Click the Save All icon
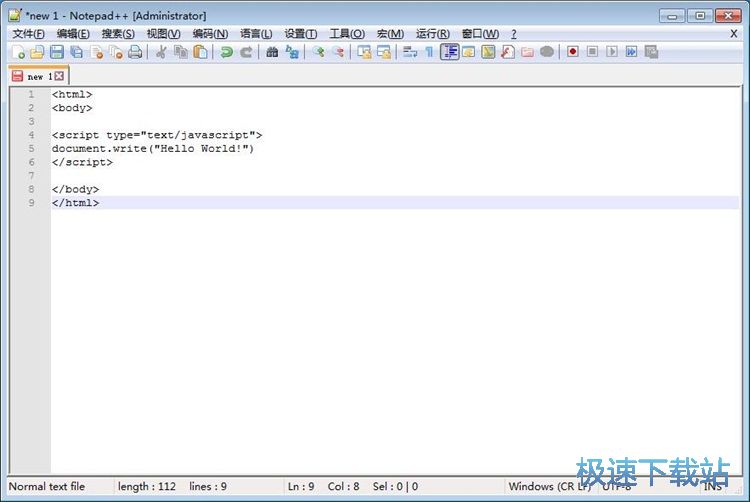Viewport: 750px width, 502px height. click(77, 52)
